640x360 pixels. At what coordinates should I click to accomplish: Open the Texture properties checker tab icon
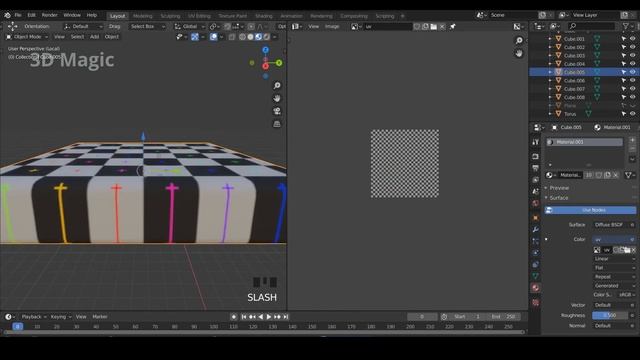tap(536, 302)
